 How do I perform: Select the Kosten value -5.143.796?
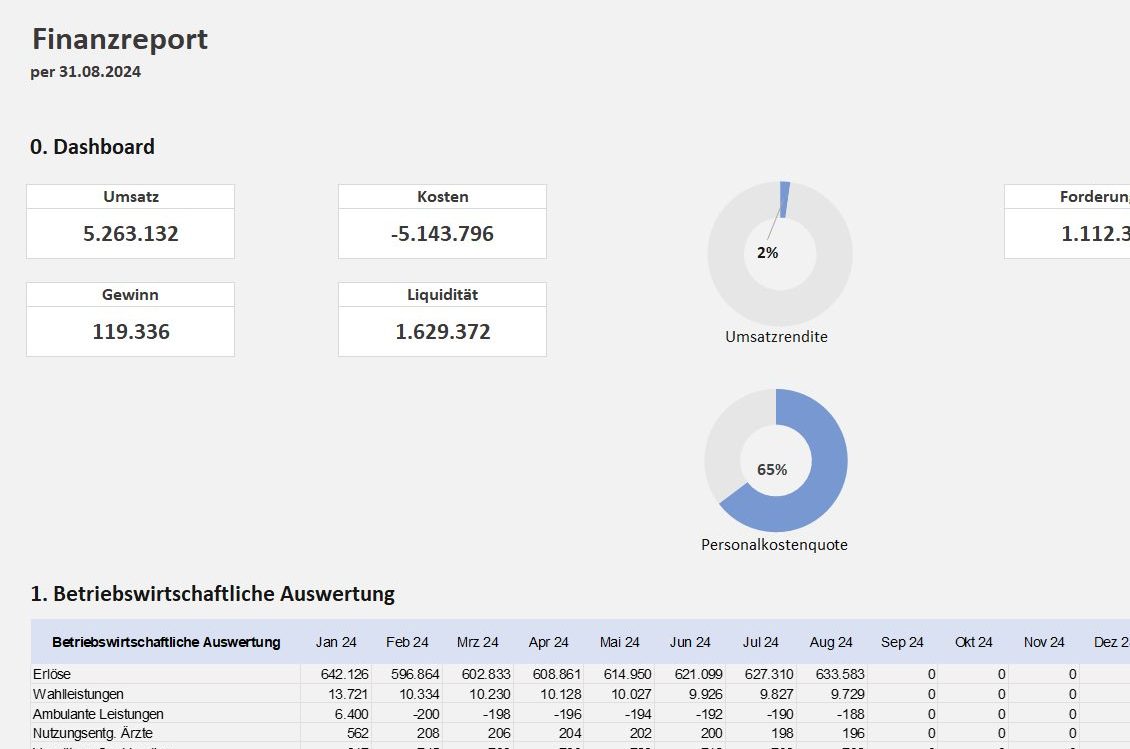pos(442,234)
